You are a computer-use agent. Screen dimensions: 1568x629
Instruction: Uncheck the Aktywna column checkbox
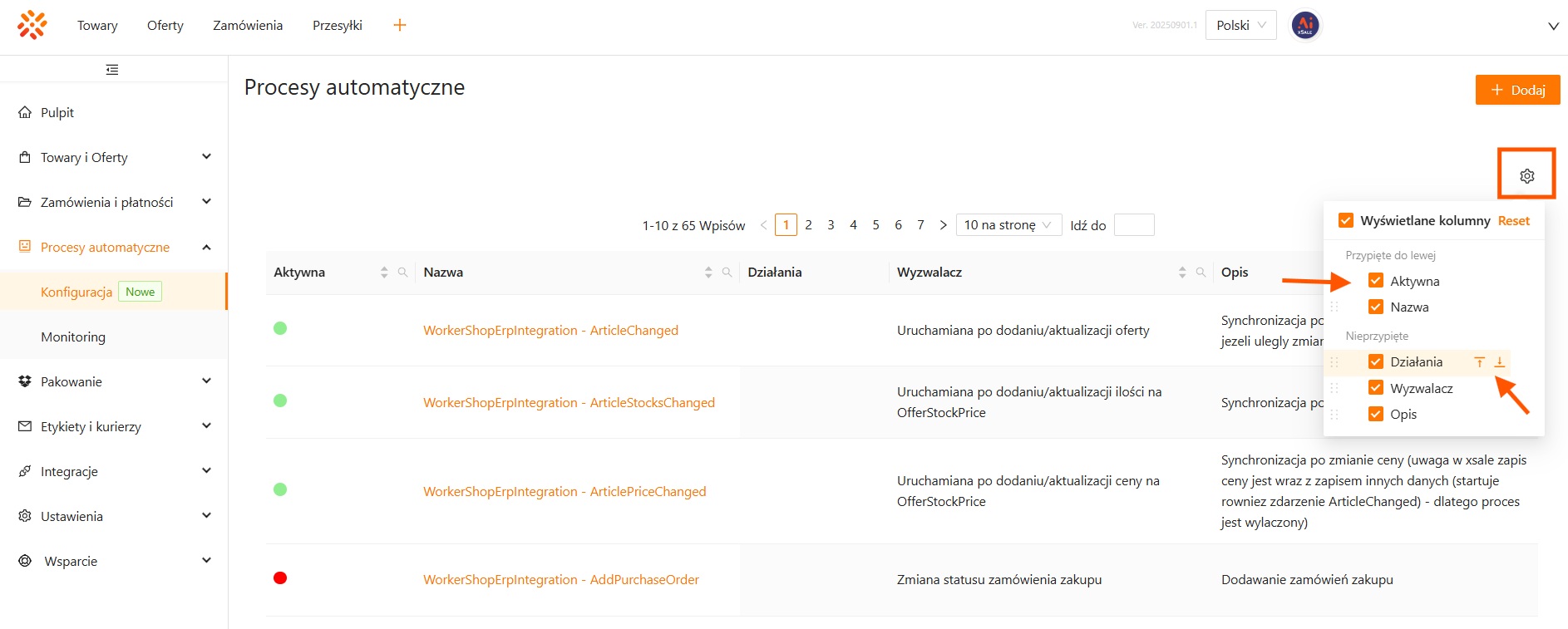(x=1376, y=281)
